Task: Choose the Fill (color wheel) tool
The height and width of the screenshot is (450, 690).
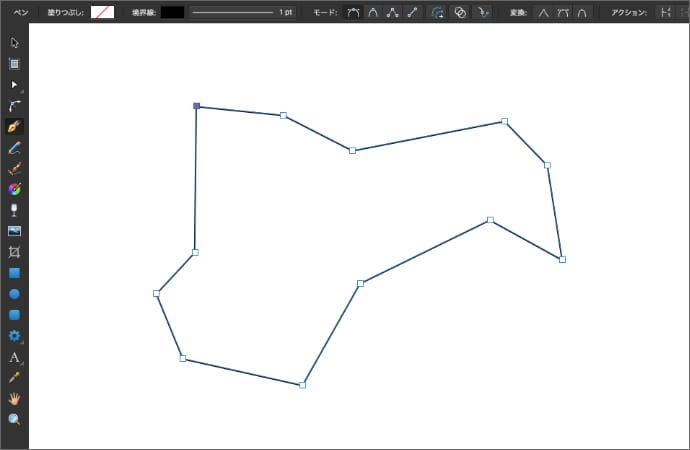Action: tap(14, 189)
